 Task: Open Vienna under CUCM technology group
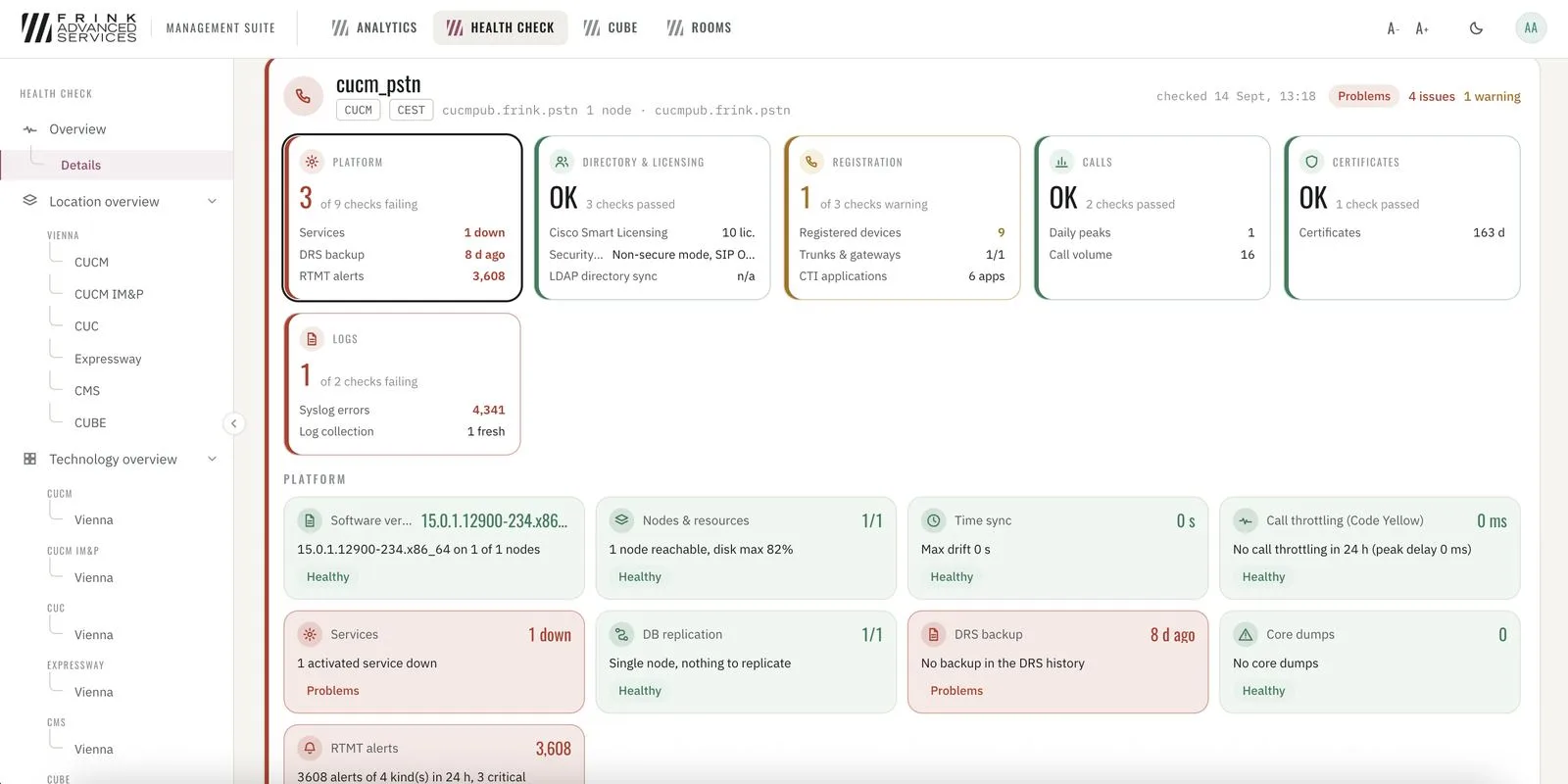pos(94,519)
